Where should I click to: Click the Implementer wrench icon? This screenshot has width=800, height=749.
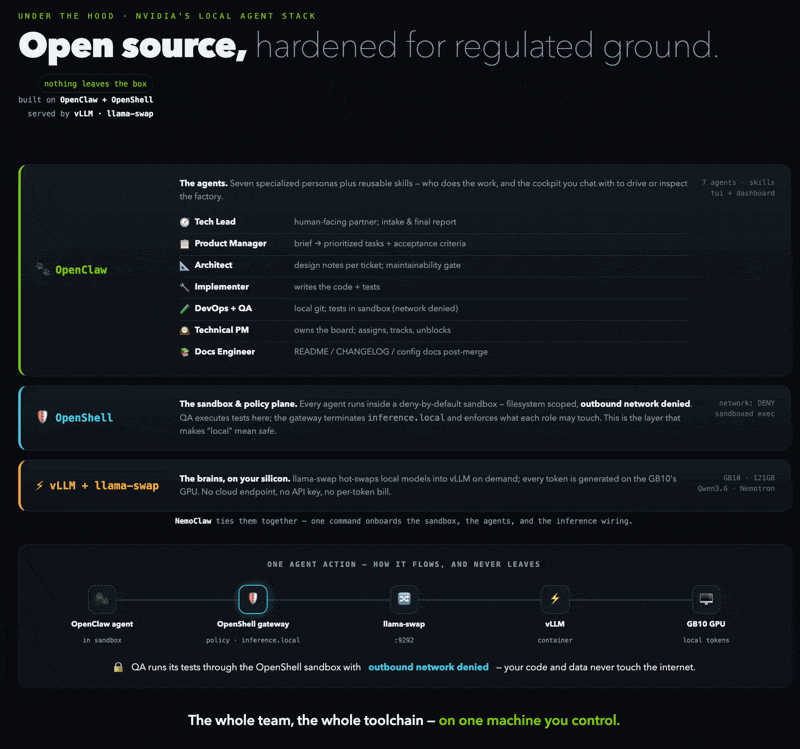pos(185,287)
